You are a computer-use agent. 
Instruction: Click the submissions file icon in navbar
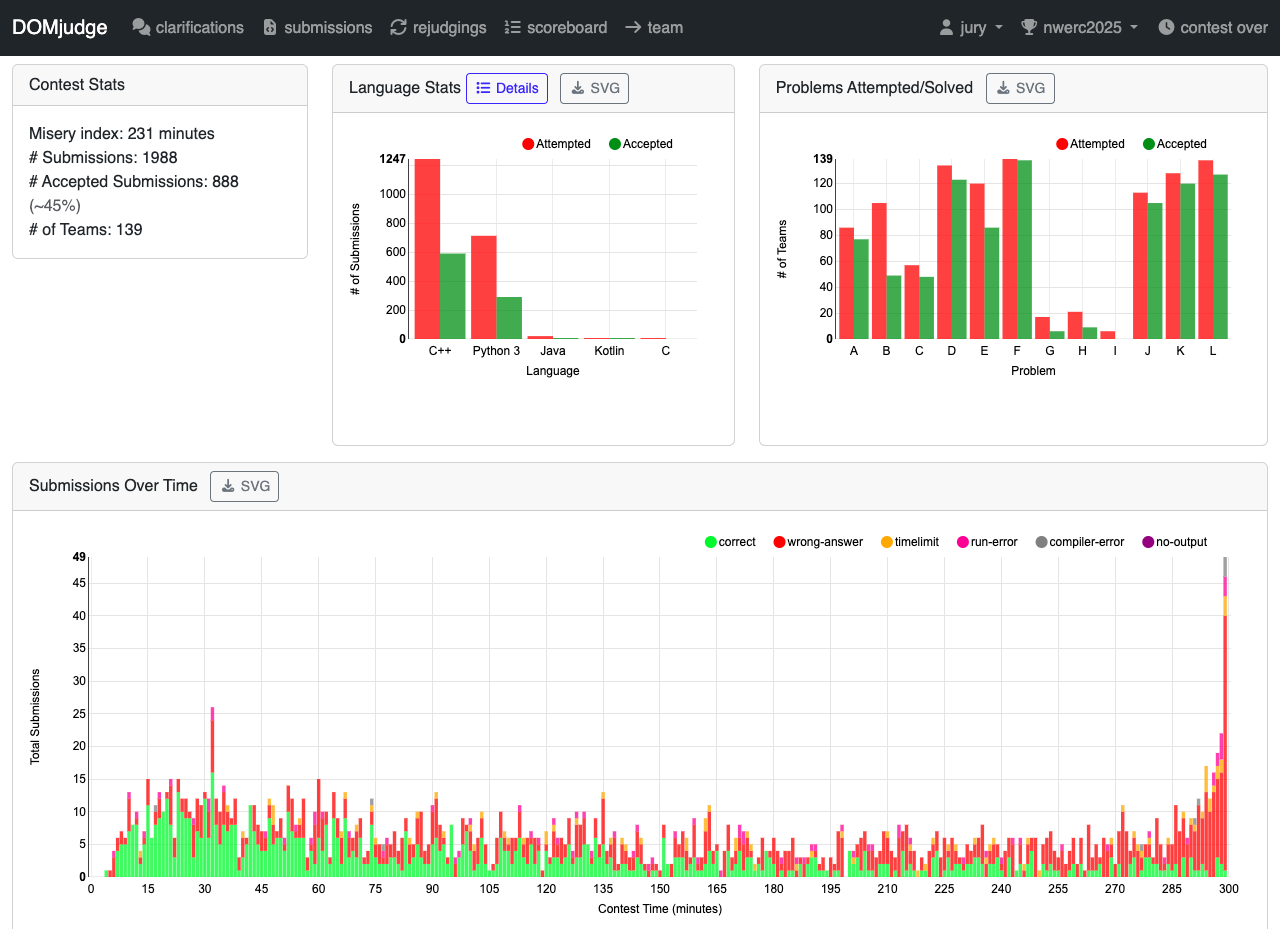click(x=270, y=28)
